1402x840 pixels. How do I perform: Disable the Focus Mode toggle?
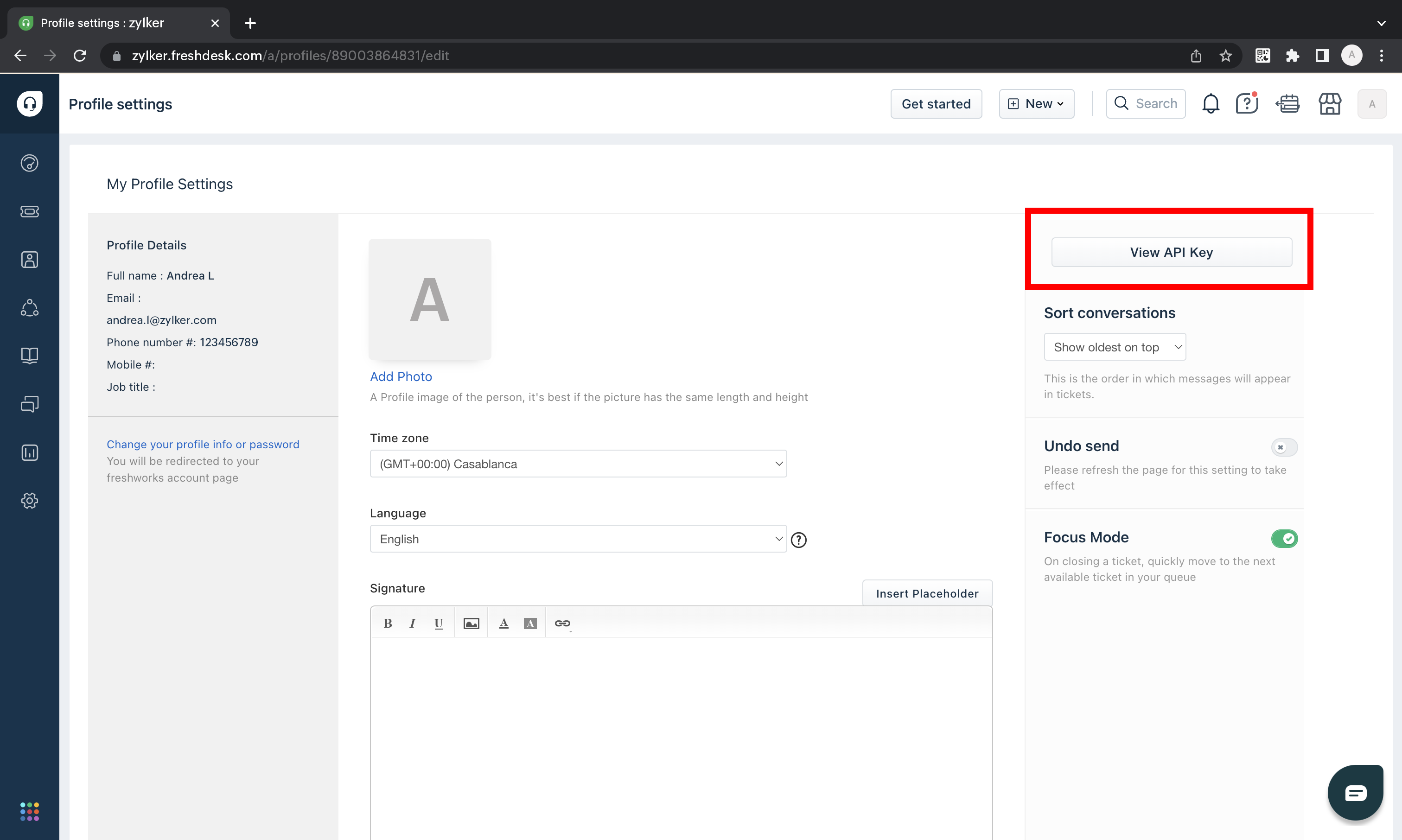click(1284, 538)
